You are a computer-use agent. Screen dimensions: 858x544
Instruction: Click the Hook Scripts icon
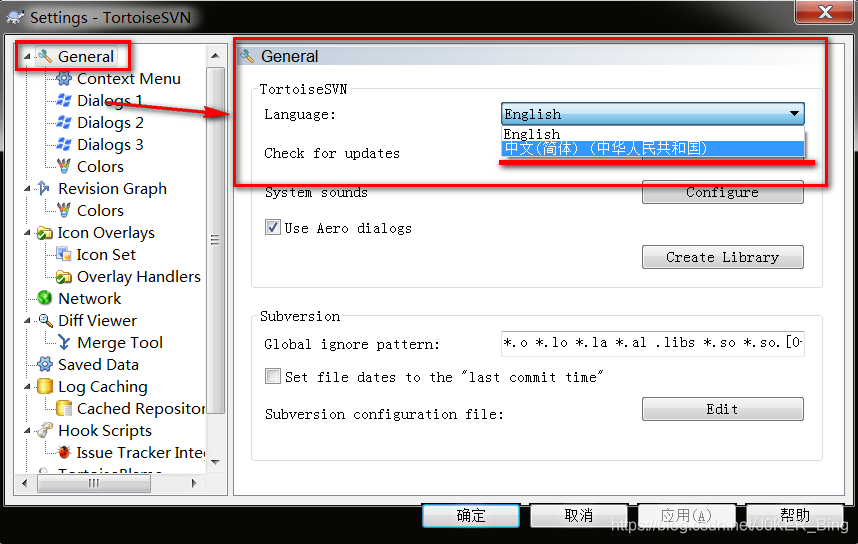coord(45,431)
